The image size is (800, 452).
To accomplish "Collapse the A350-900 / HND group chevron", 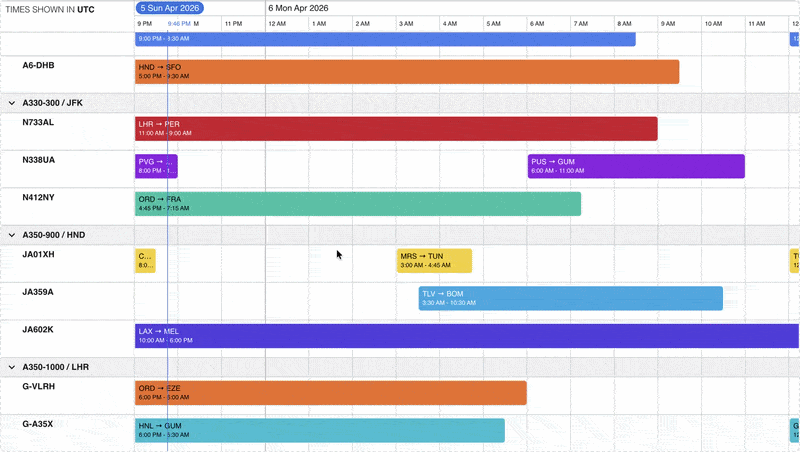I will point(12,235).
